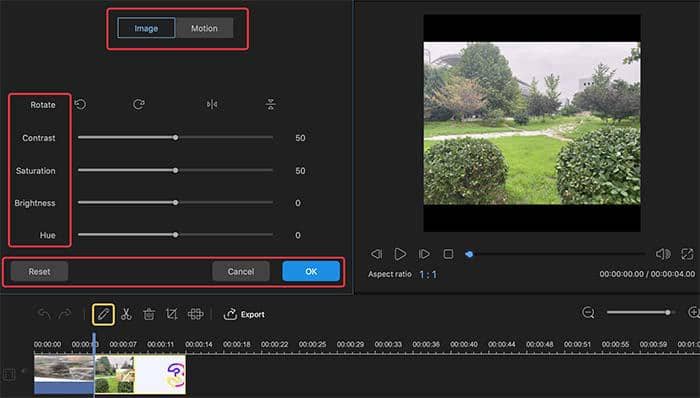
Task: Click the Saturation value 50
Action: point(300,171)
